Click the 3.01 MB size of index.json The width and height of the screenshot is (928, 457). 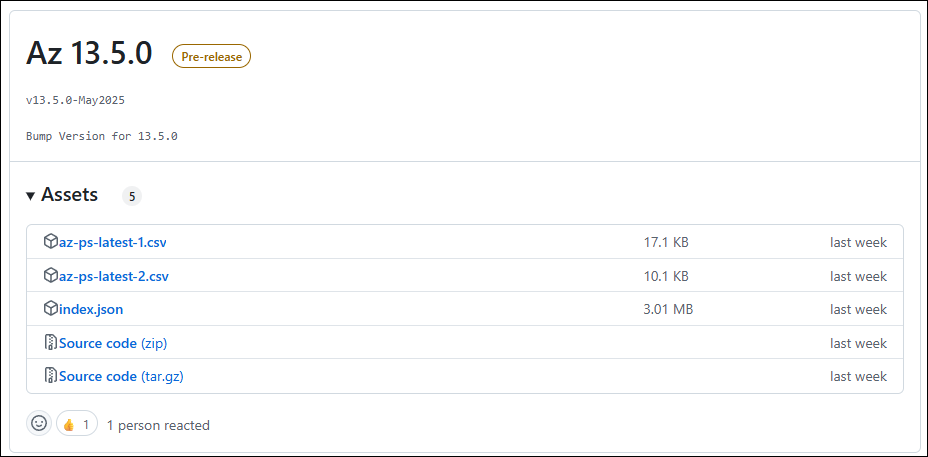pos(668,309)
